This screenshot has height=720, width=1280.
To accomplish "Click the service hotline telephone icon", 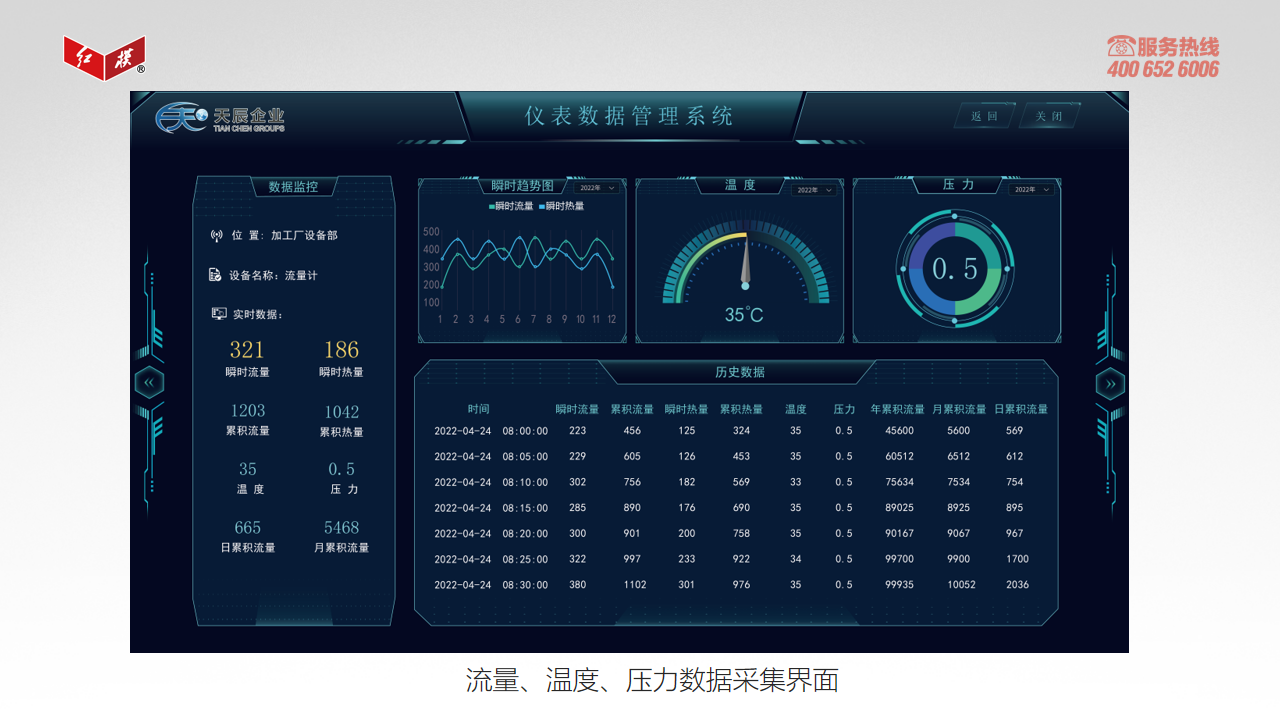I will pyautogui.click(x=1121, y=46).
